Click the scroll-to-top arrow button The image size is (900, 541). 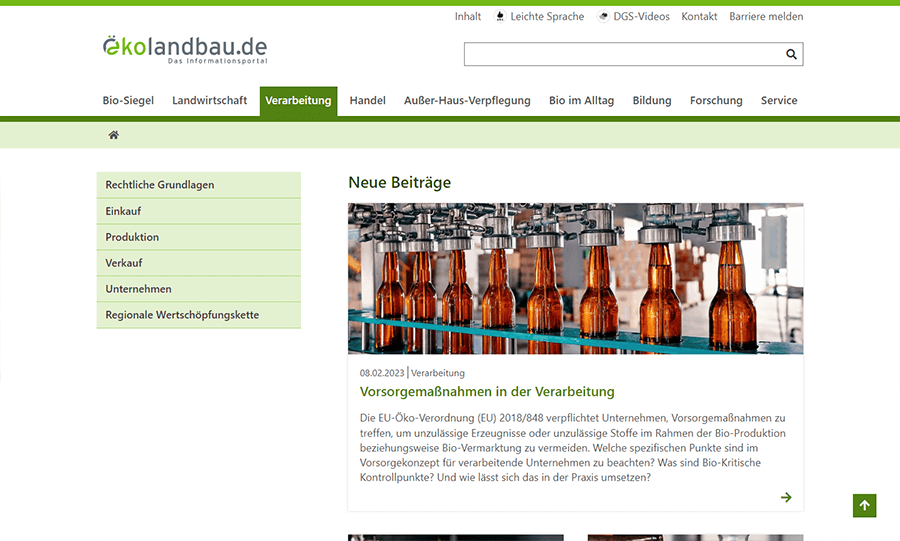(864, 506)
